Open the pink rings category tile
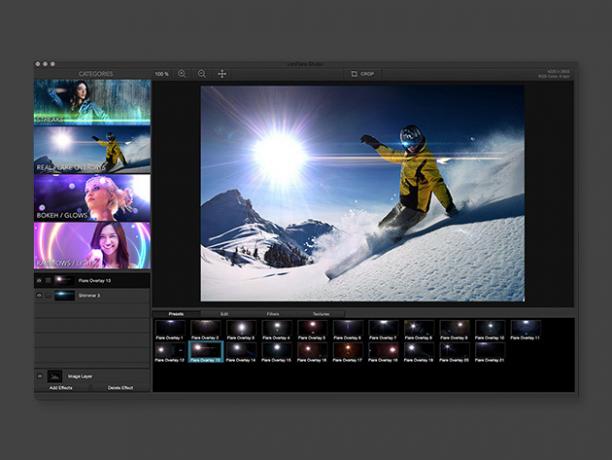This screenshot has width=612, height=460. 92,246
